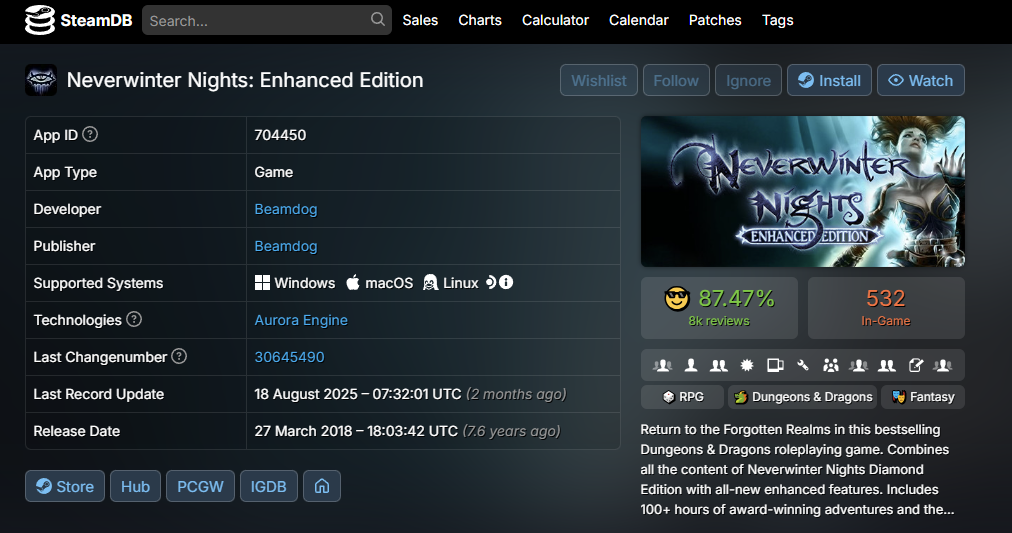Viewport: 1012px width, 533px height.
Task: Open changenumber 30645490 link
Action: pyautogui.click(x=289, y=357)
